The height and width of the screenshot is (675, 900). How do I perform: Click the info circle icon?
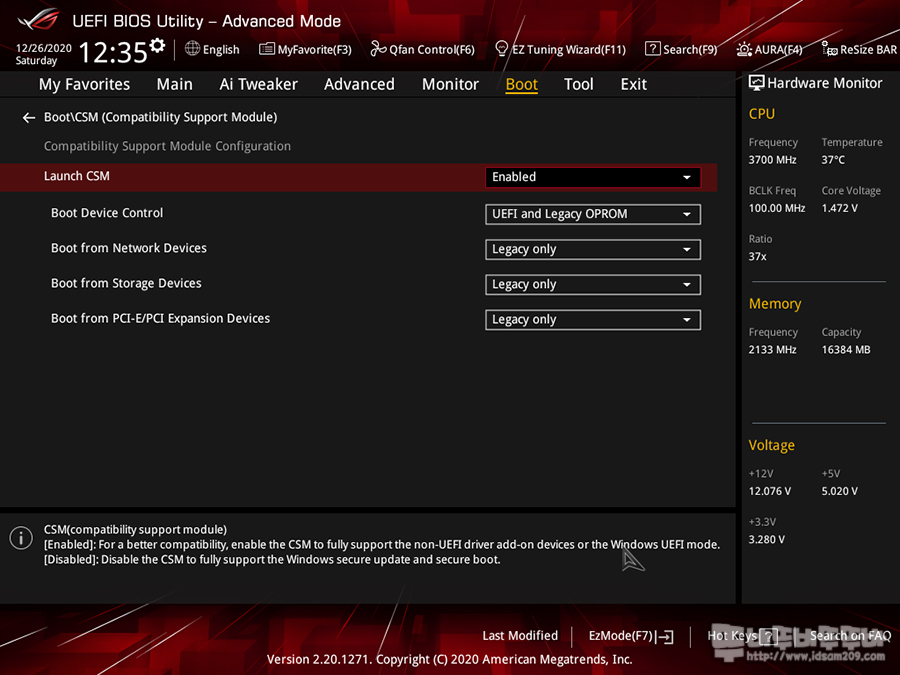click(21, 538)
